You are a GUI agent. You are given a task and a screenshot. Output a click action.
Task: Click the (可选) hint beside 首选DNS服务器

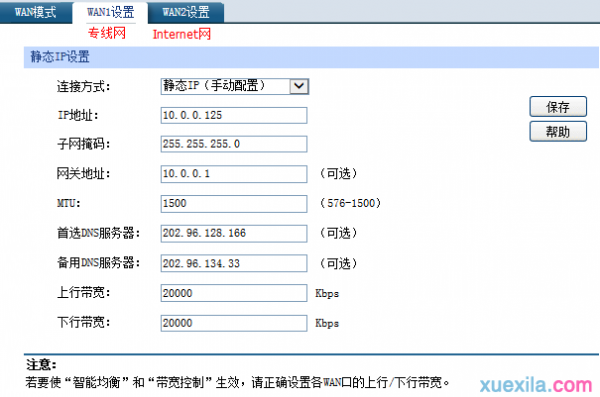tap(338, 233)
